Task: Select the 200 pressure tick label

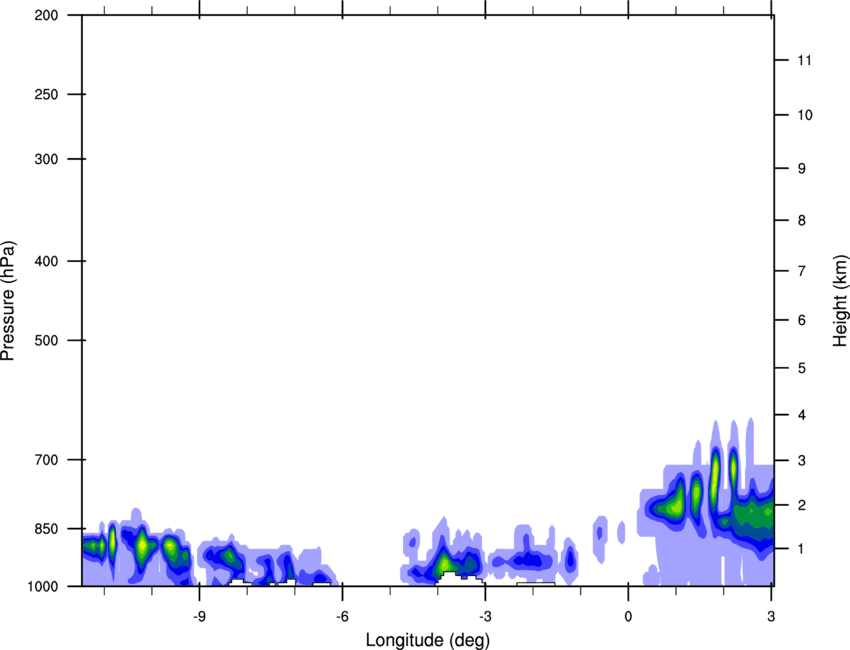Action: pyautogui.click(x=47, y=15)
